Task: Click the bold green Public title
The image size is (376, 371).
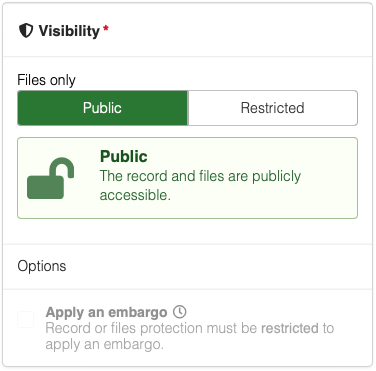Action: (x=124, y=156)
